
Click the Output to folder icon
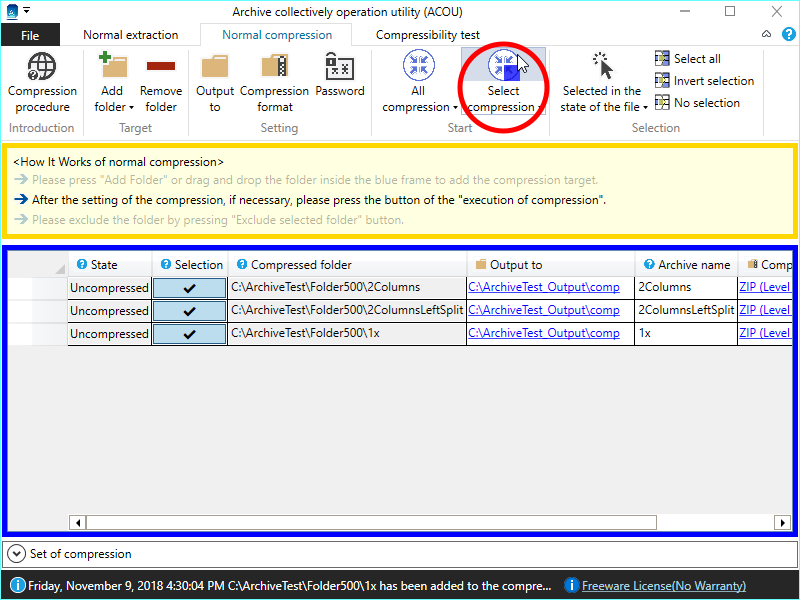(214, 67)
